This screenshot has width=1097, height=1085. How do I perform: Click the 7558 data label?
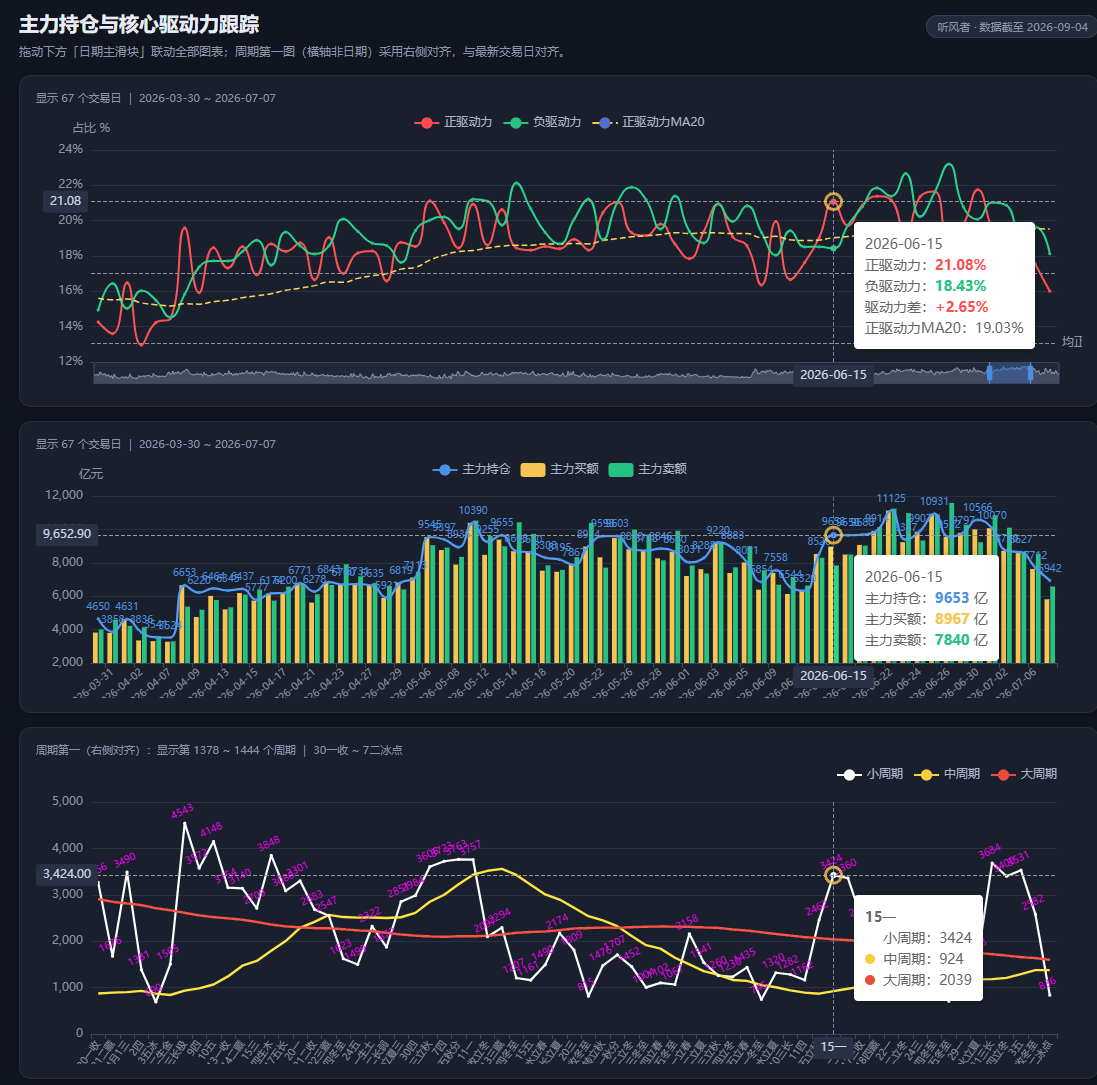775,558
